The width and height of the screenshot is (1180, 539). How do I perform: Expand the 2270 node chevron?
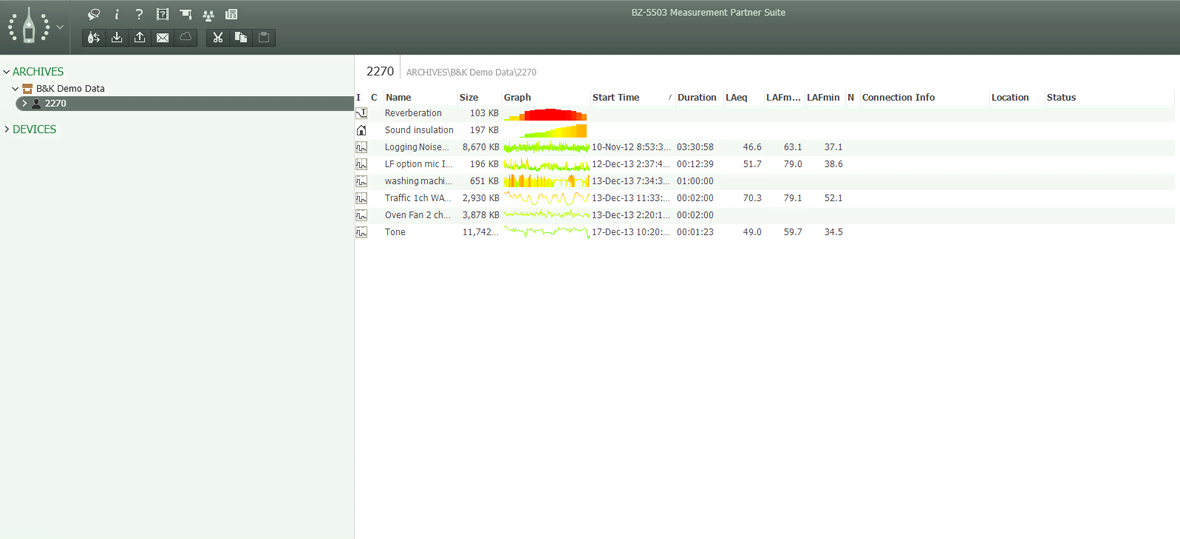coord(24,104)
